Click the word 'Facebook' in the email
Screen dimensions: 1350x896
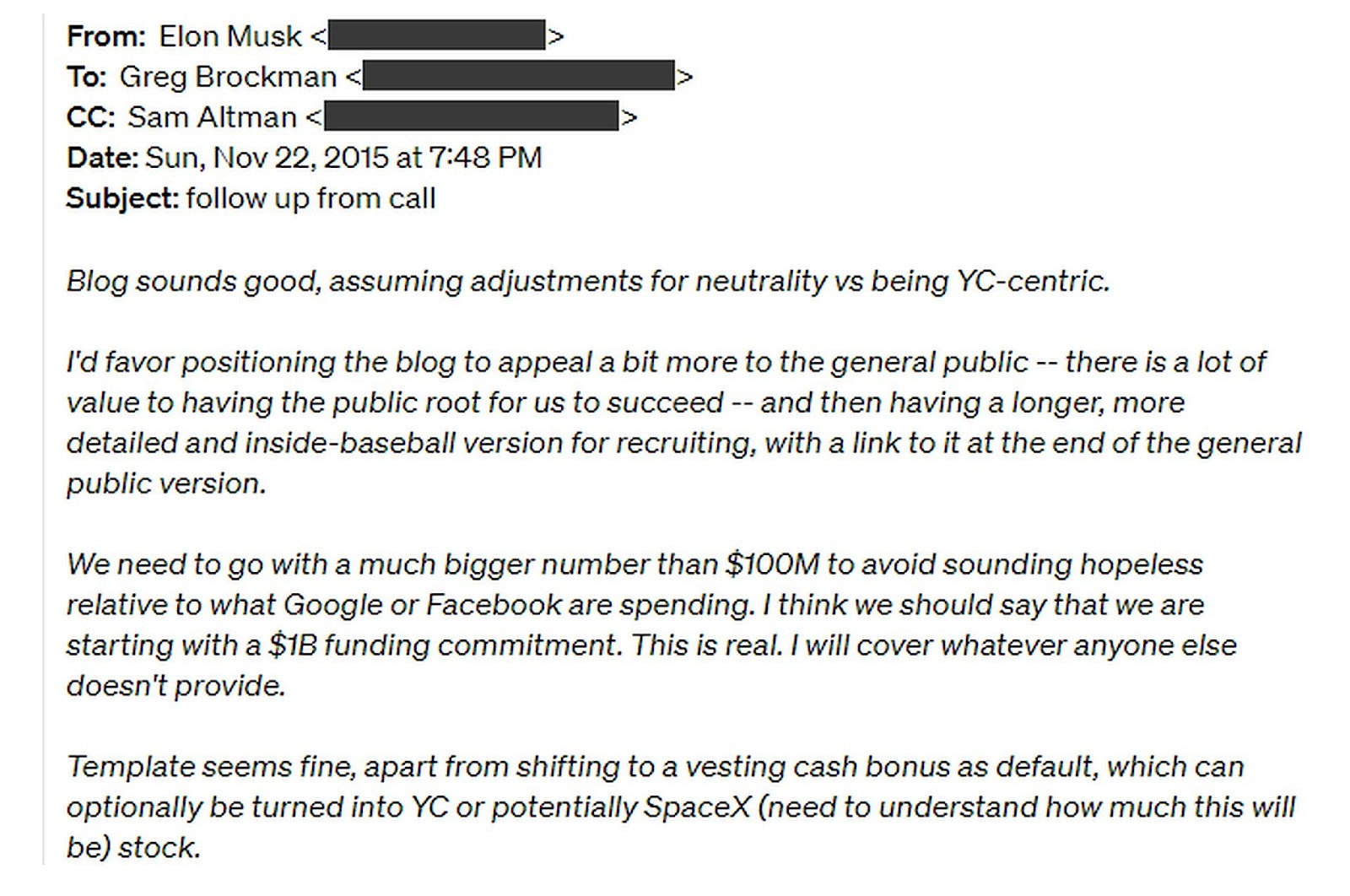(494, 604)
